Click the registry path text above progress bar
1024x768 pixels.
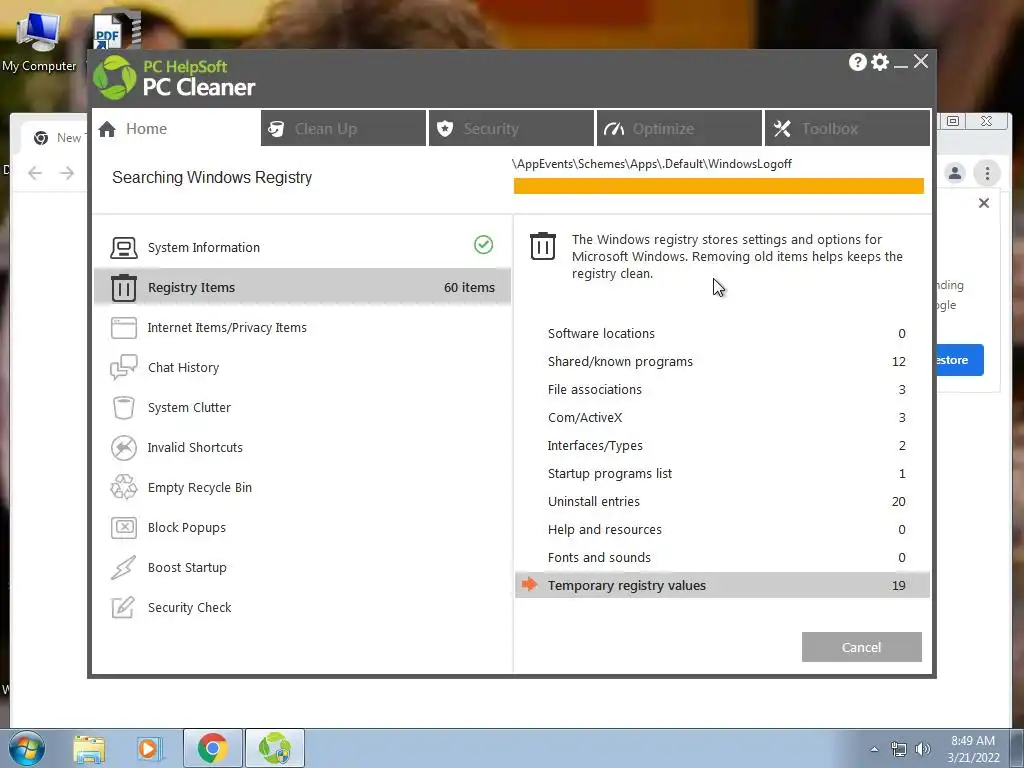click(652, 164)
